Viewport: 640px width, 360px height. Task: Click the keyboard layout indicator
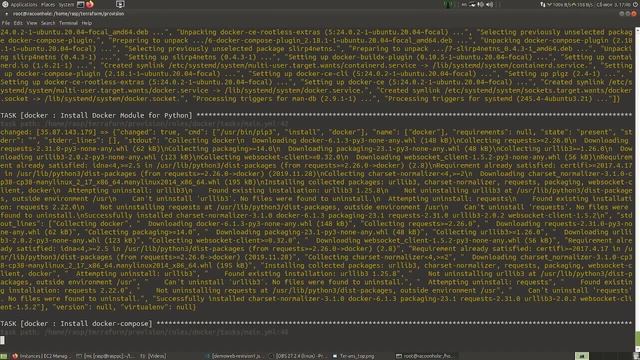pyautogui.click(x=464, y=4)
